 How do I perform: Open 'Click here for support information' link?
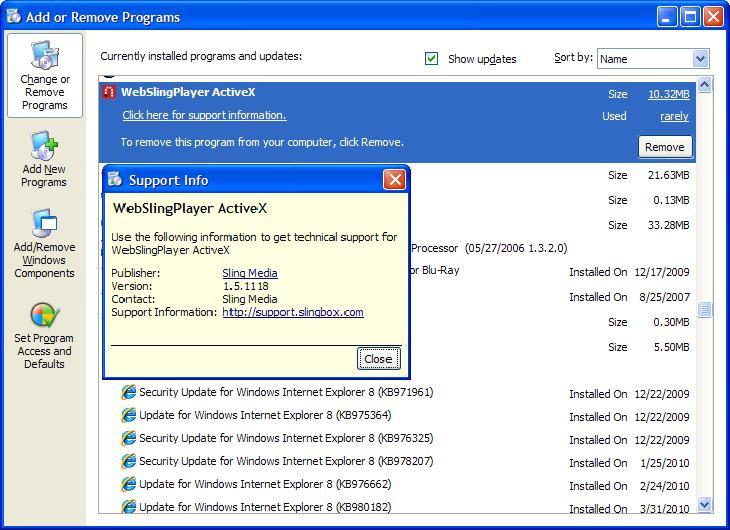tap(204, 115)
